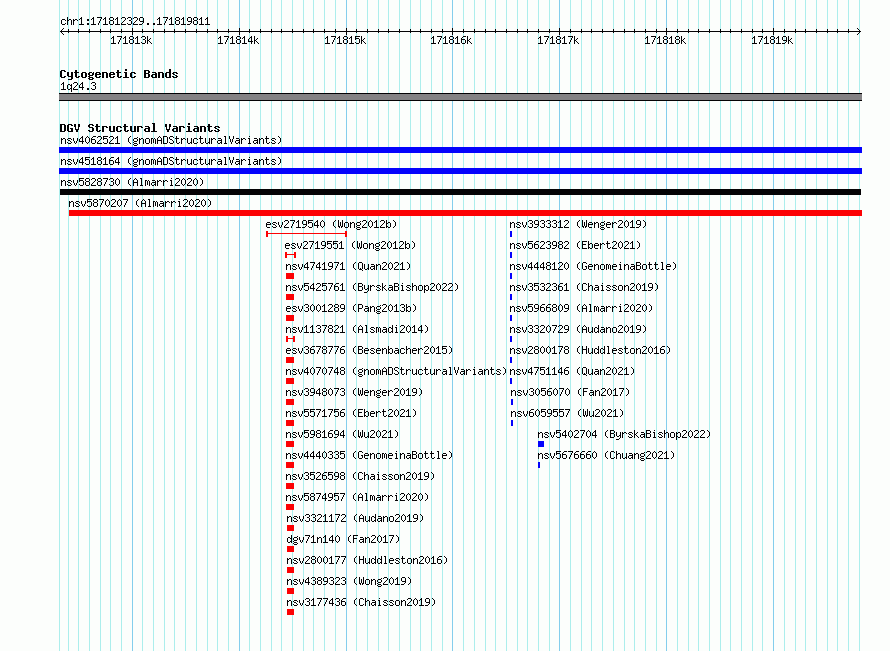The image size is (890, 651).
Task: Open nsv5402704 ByrskaBishop2022 variant
Action: 624,434
